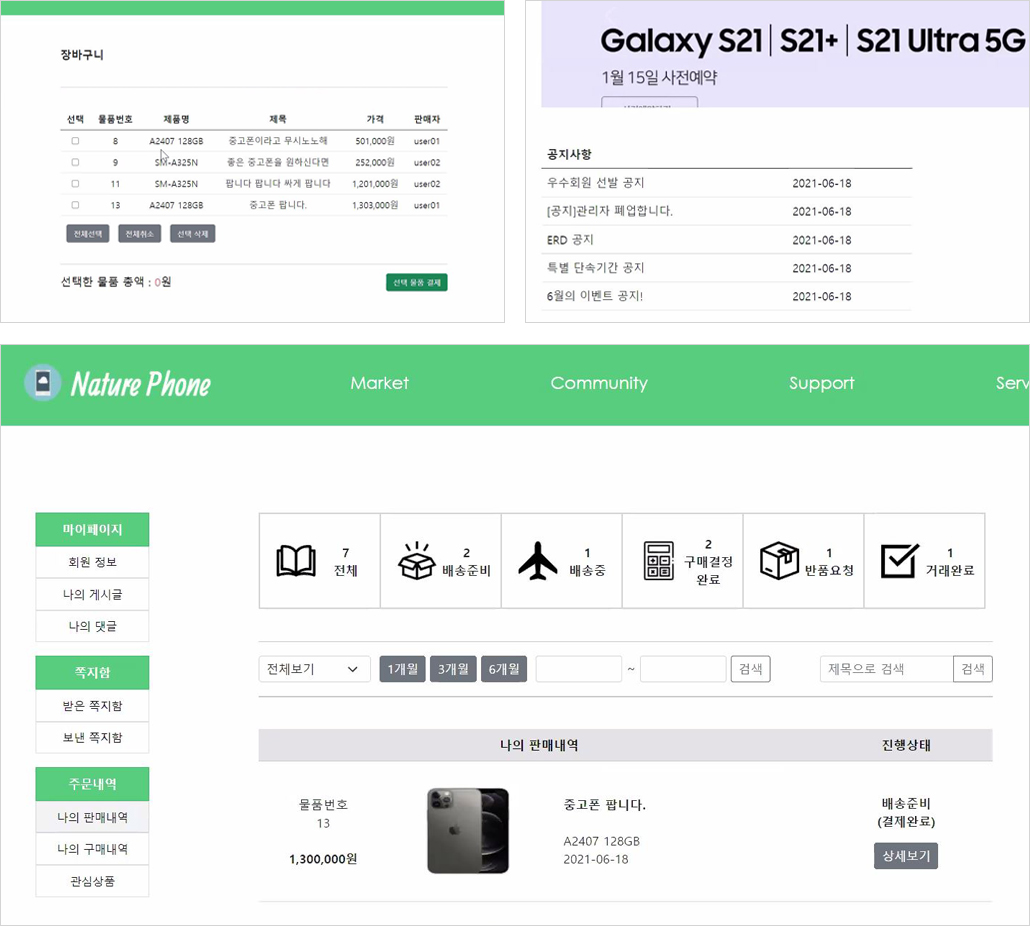Click the calculator 구매결정 완료 icon
The image size is (1030, 926).
(x=658, y=561)
